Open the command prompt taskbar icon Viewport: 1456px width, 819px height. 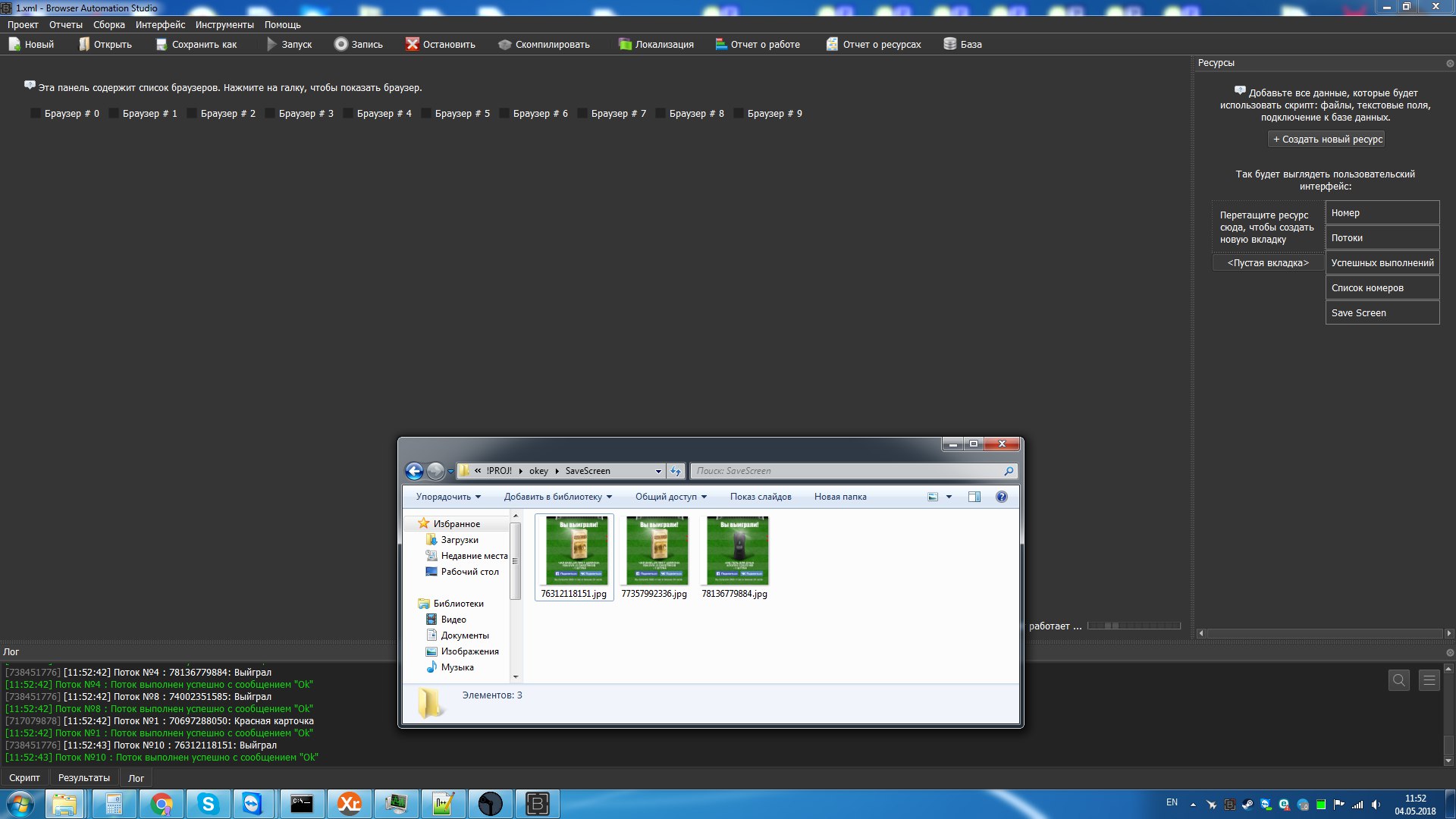302,804
